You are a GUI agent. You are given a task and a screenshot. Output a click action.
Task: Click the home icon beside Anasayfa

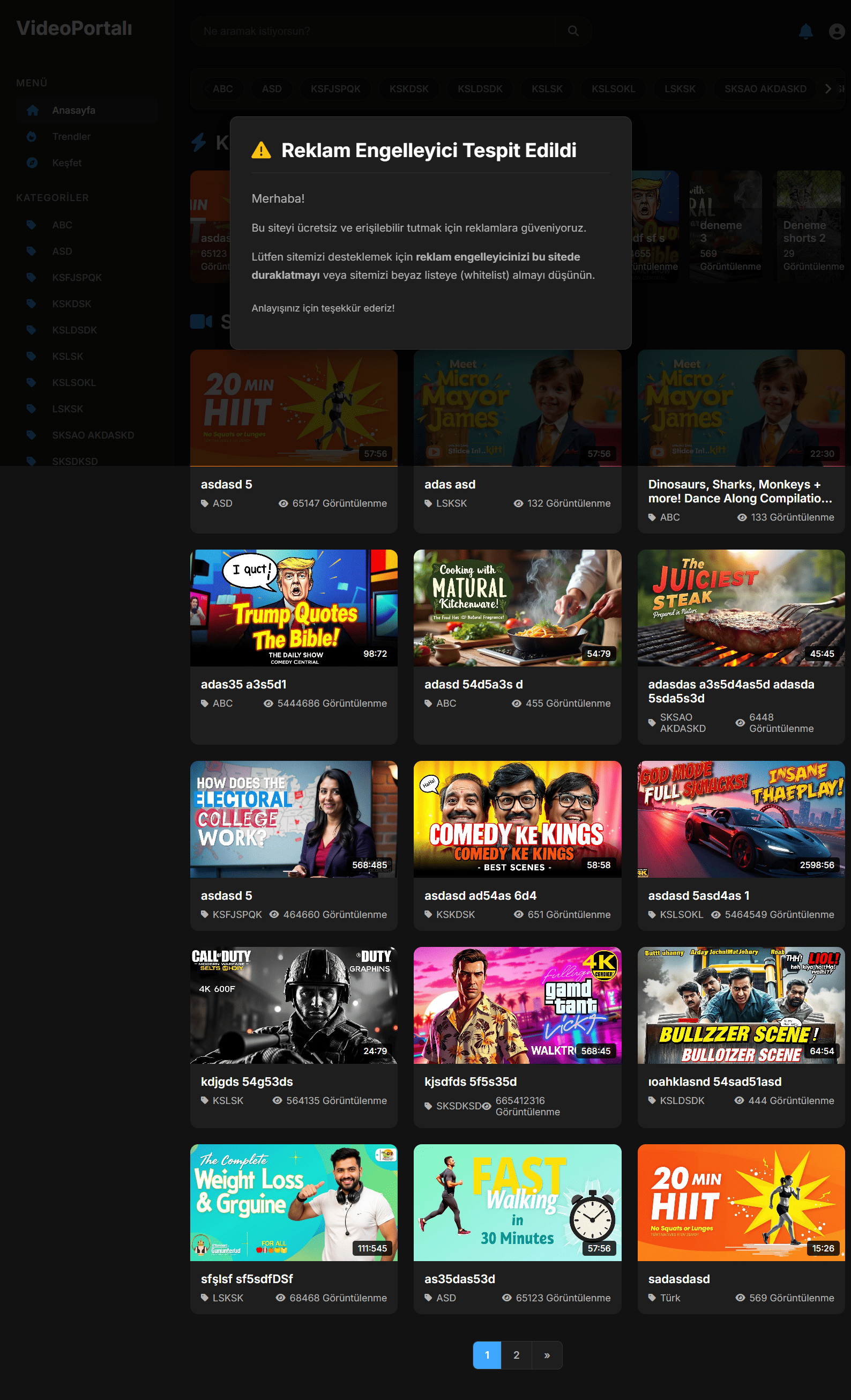coord(33,110)
